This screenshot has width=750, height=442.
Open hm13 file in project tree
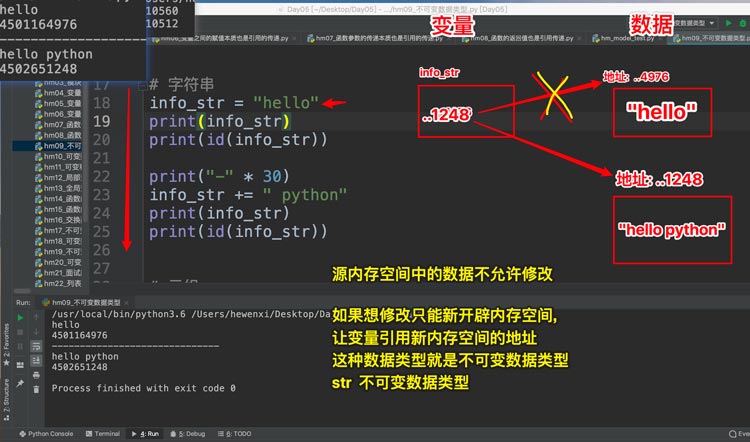(58, 188)
